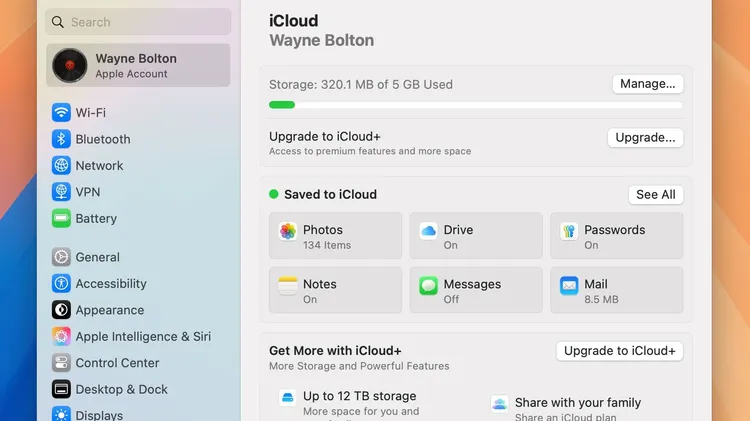
Task: Expand Saved to iCloud with See All
Action: point(656,195)
